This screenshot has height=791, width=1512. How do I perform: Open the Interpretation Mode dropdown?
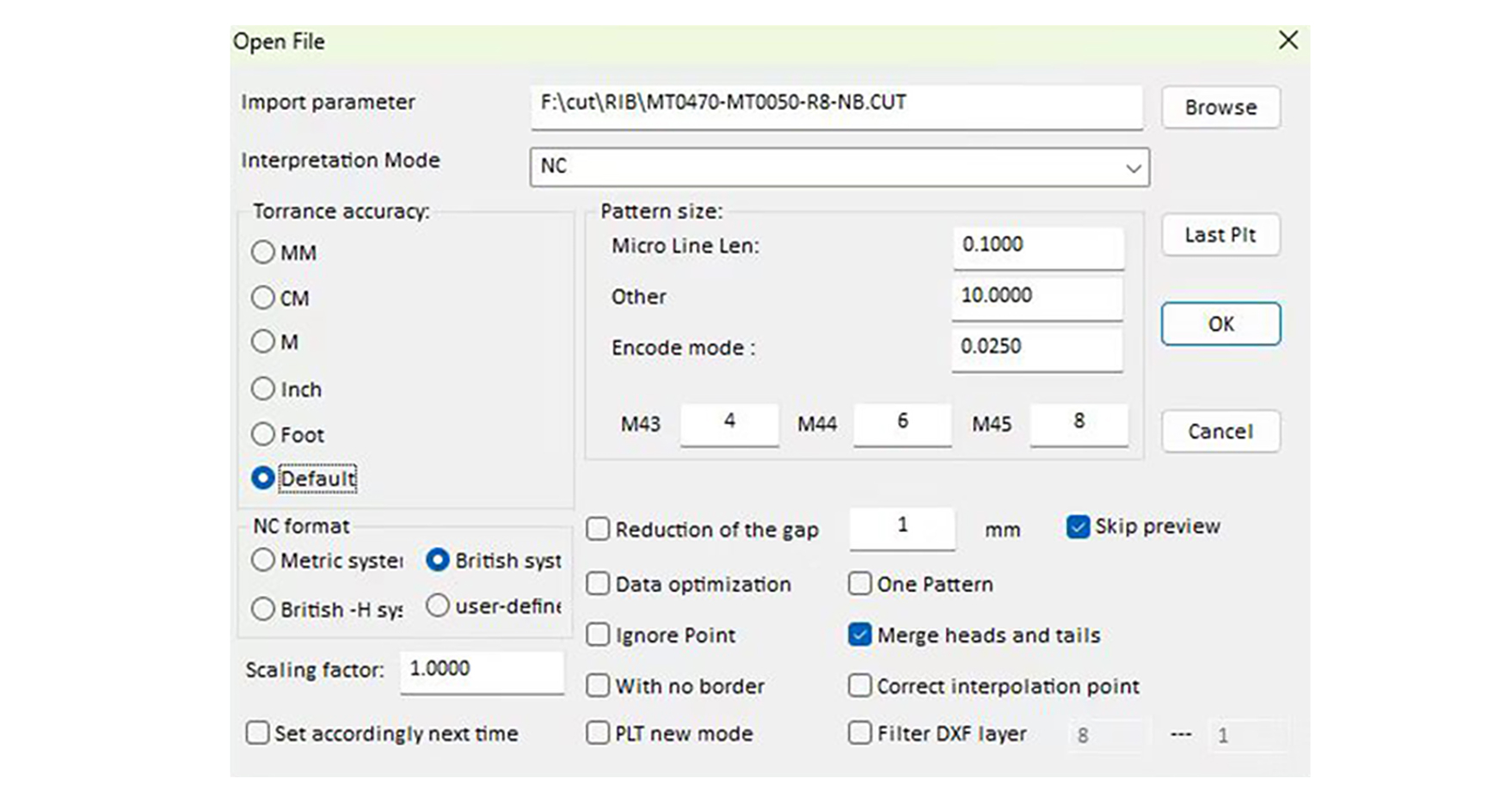(x=839, y=167)
